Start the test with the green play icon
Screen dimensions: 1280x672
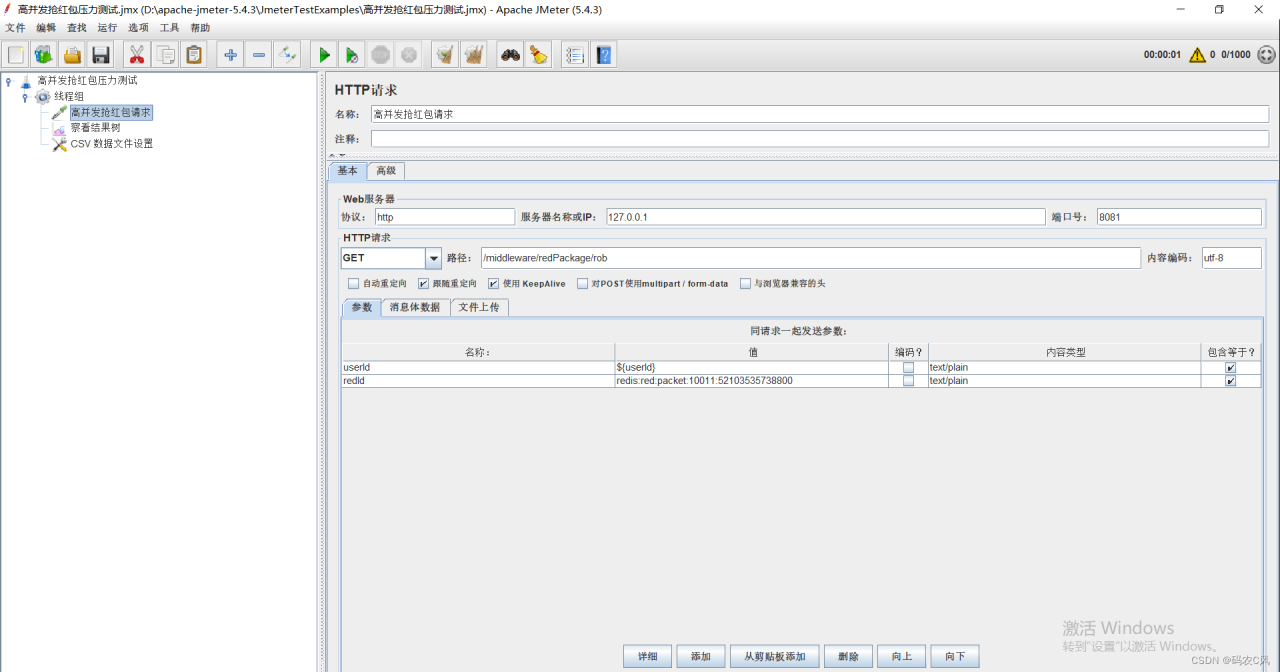coord(324,55)
